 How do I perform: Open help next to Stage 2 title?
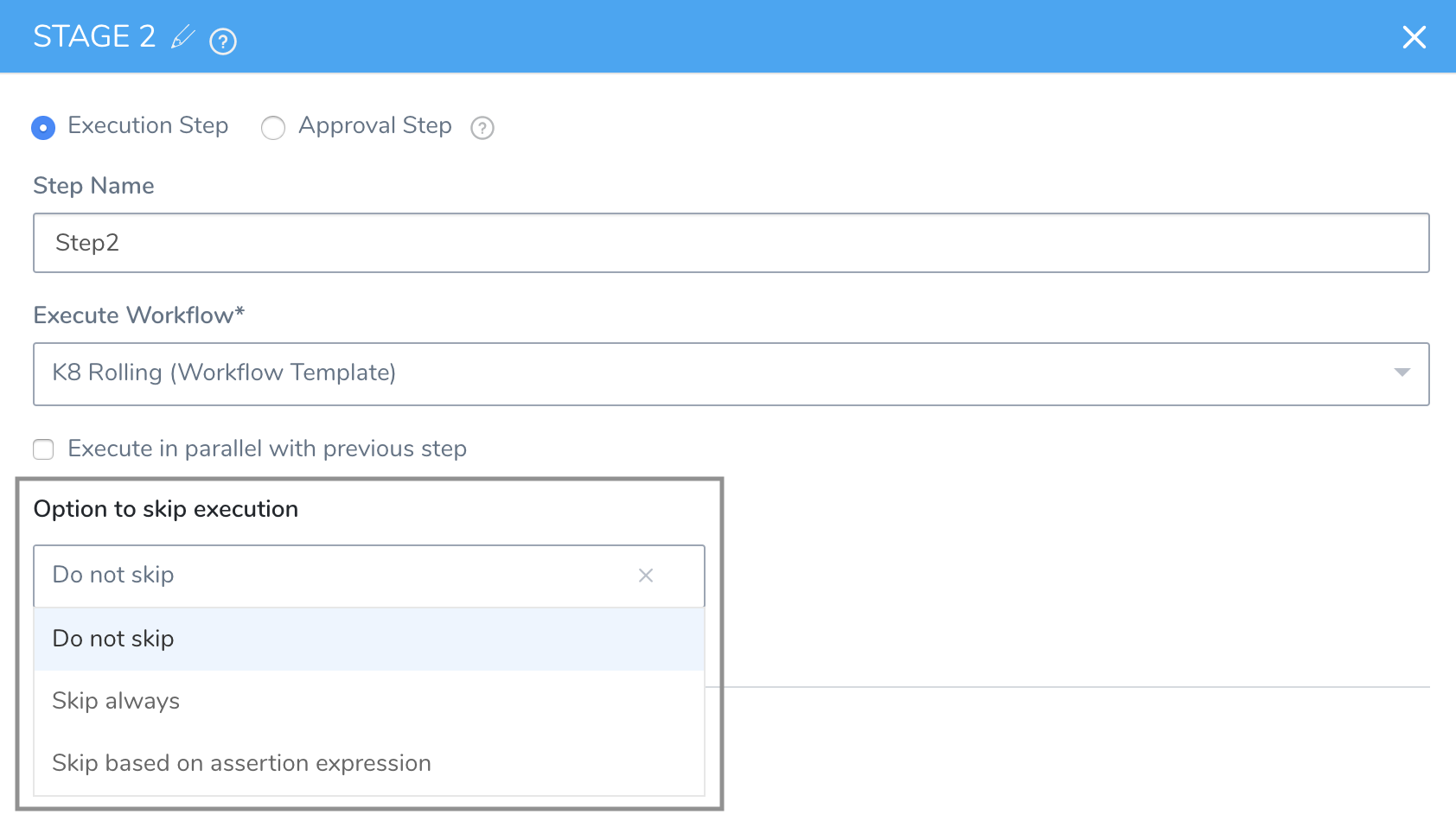pos(223,41)
